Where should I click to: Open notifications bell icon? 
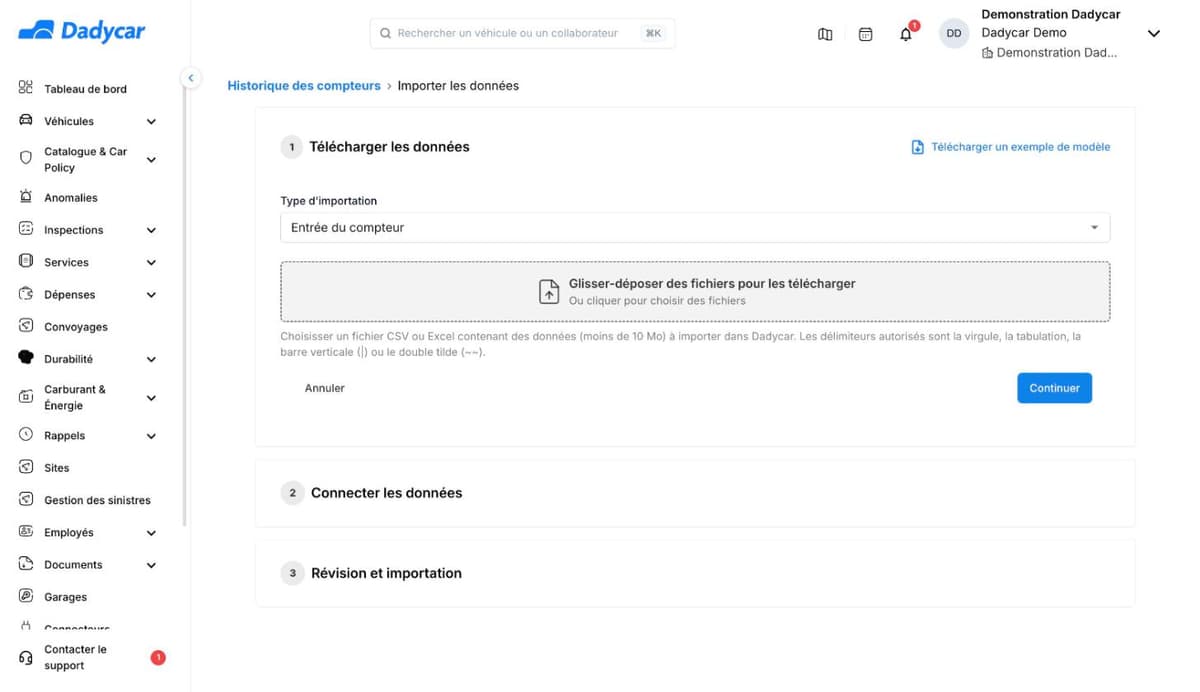pos(906,34)
